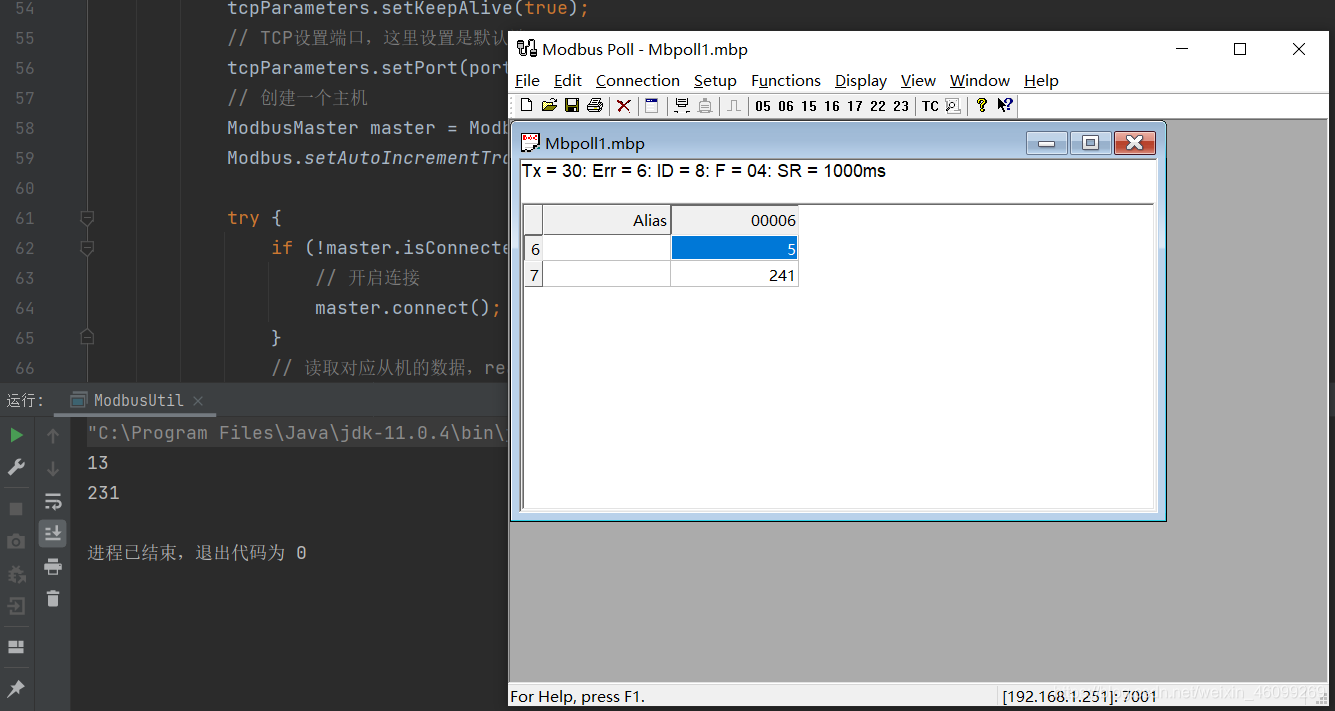
Task: Click row header 7 in Mbpoll1 grid
Action: coord(534,275)
